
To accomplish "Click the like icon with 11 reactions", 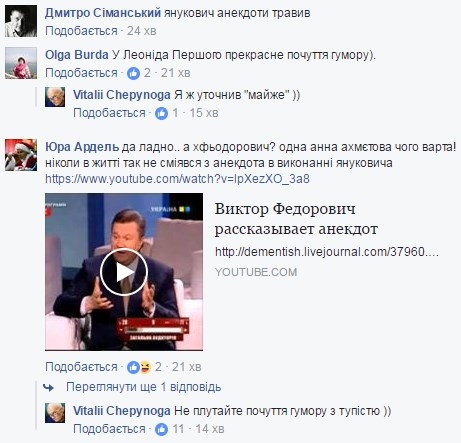I will point(161,429).
